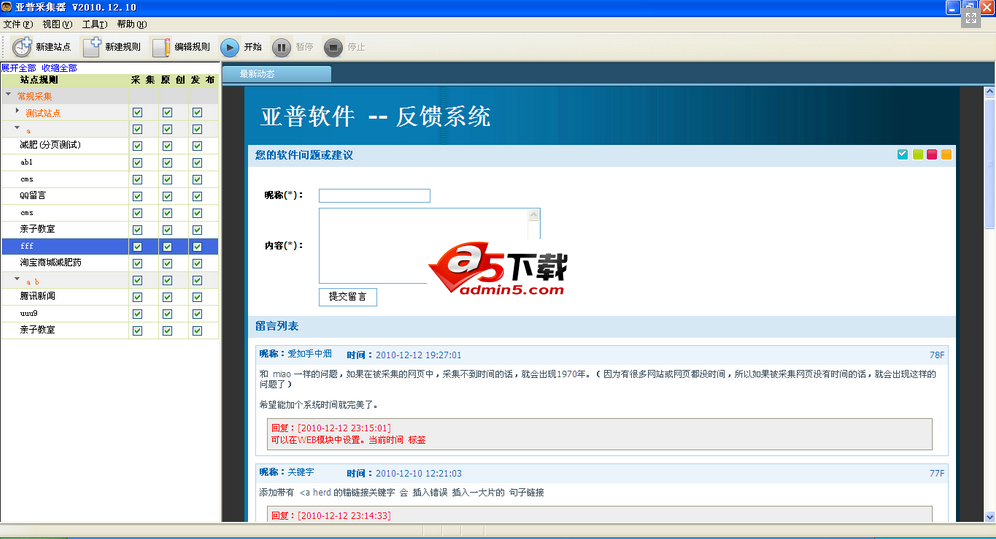The width and height of the screenshot is (996, 539).
Task: Toggle 发布 checkbox for ab1
Action: tap(197, 163)
